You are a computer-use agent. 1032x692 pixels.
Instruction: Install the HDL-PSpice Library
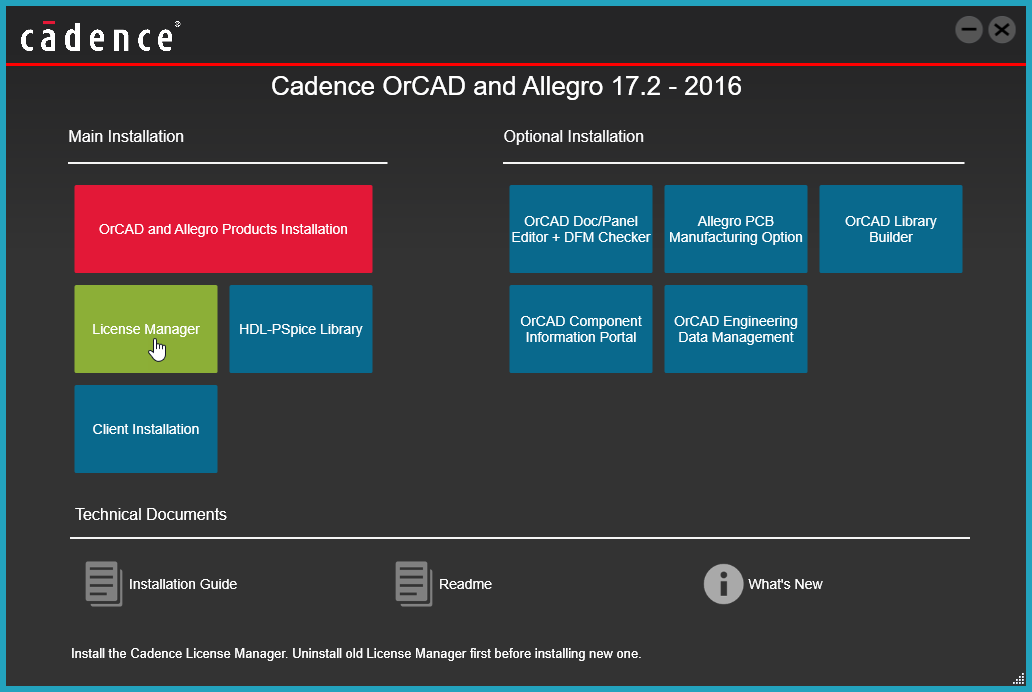301,329
